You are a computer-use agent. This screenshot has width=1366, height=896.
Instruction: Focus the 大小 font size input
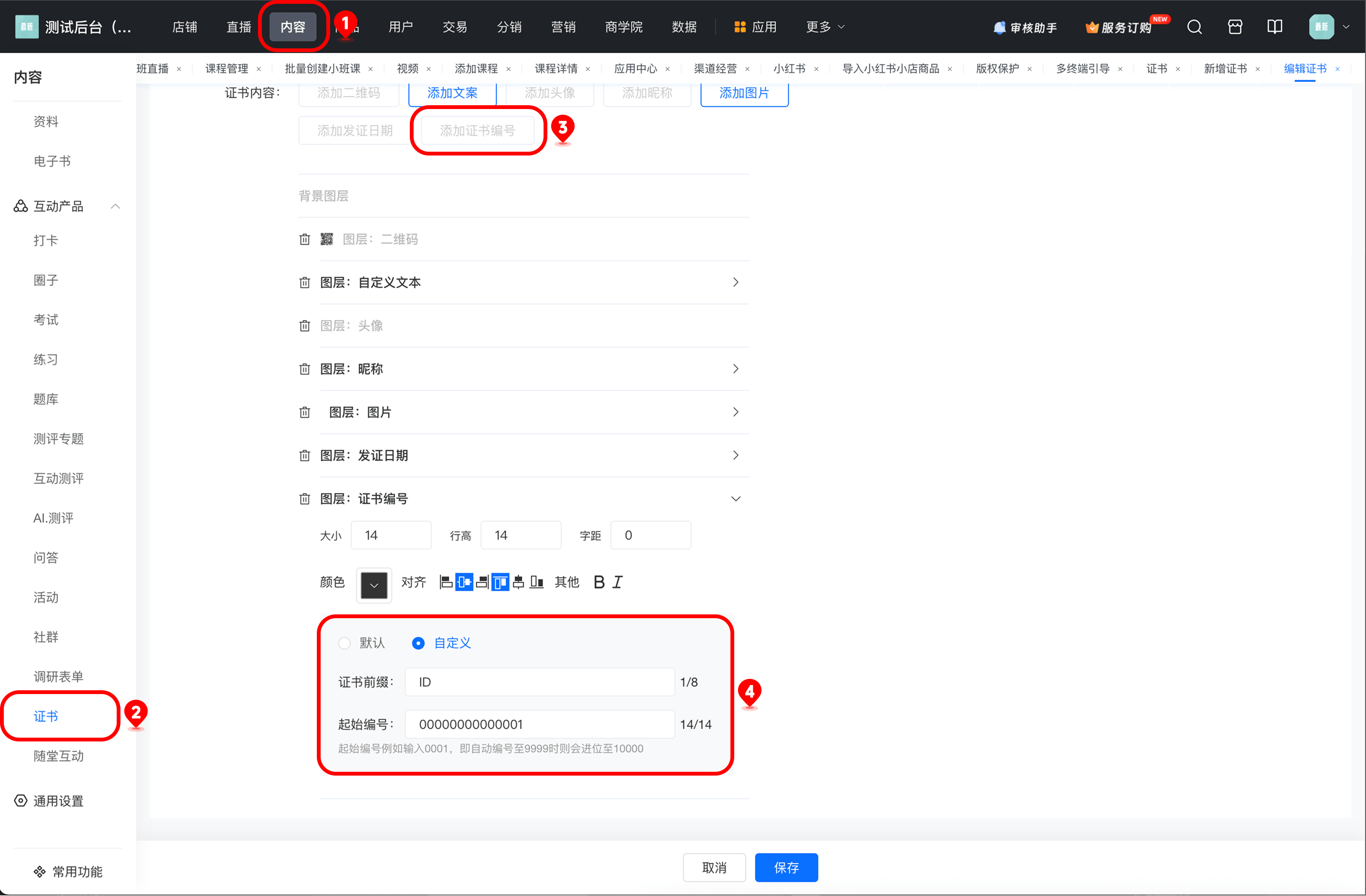click(391, 535)
